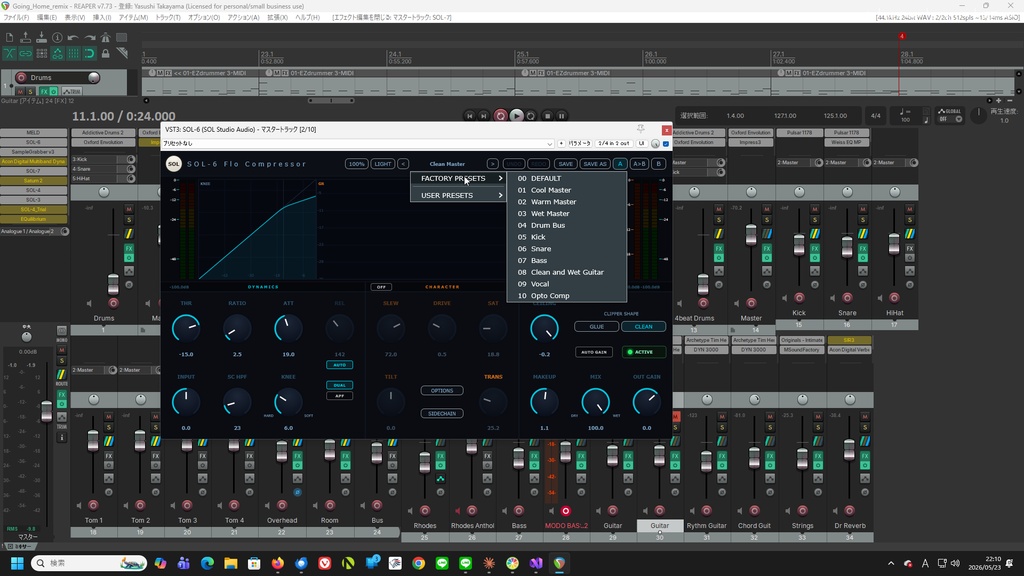Toggle the clipper ACTIVE switch
This screenshot has height=576, width=1024.
point(644,352)
